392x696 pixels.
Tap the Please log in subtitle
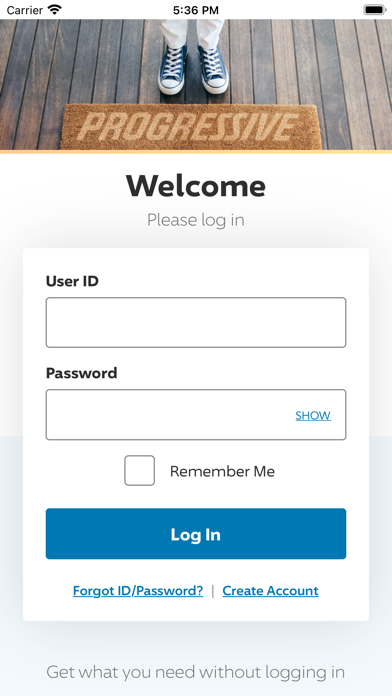pyautogui.click(x=196, y=220)
